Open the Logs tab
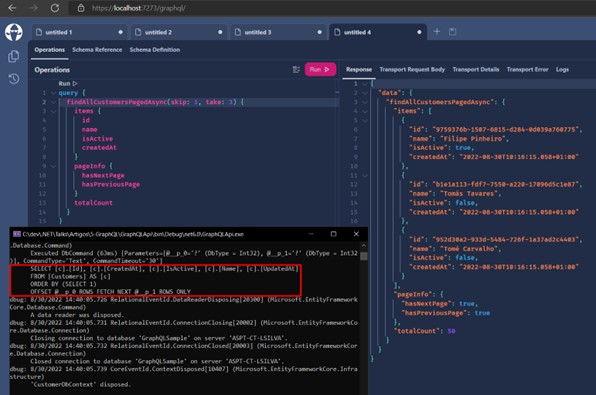 coord(562,70)
